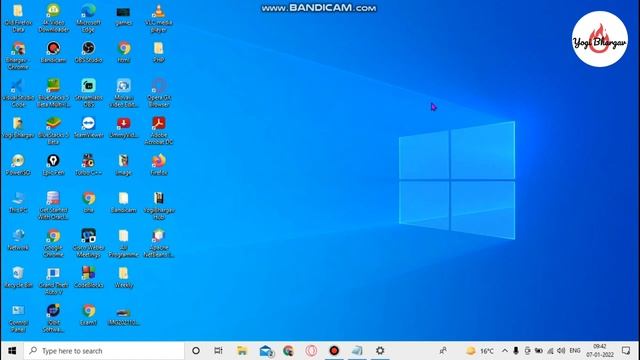The image size is (640, 360).
Task: Select the Recycle Bin icon
Action: pos(18,278)
